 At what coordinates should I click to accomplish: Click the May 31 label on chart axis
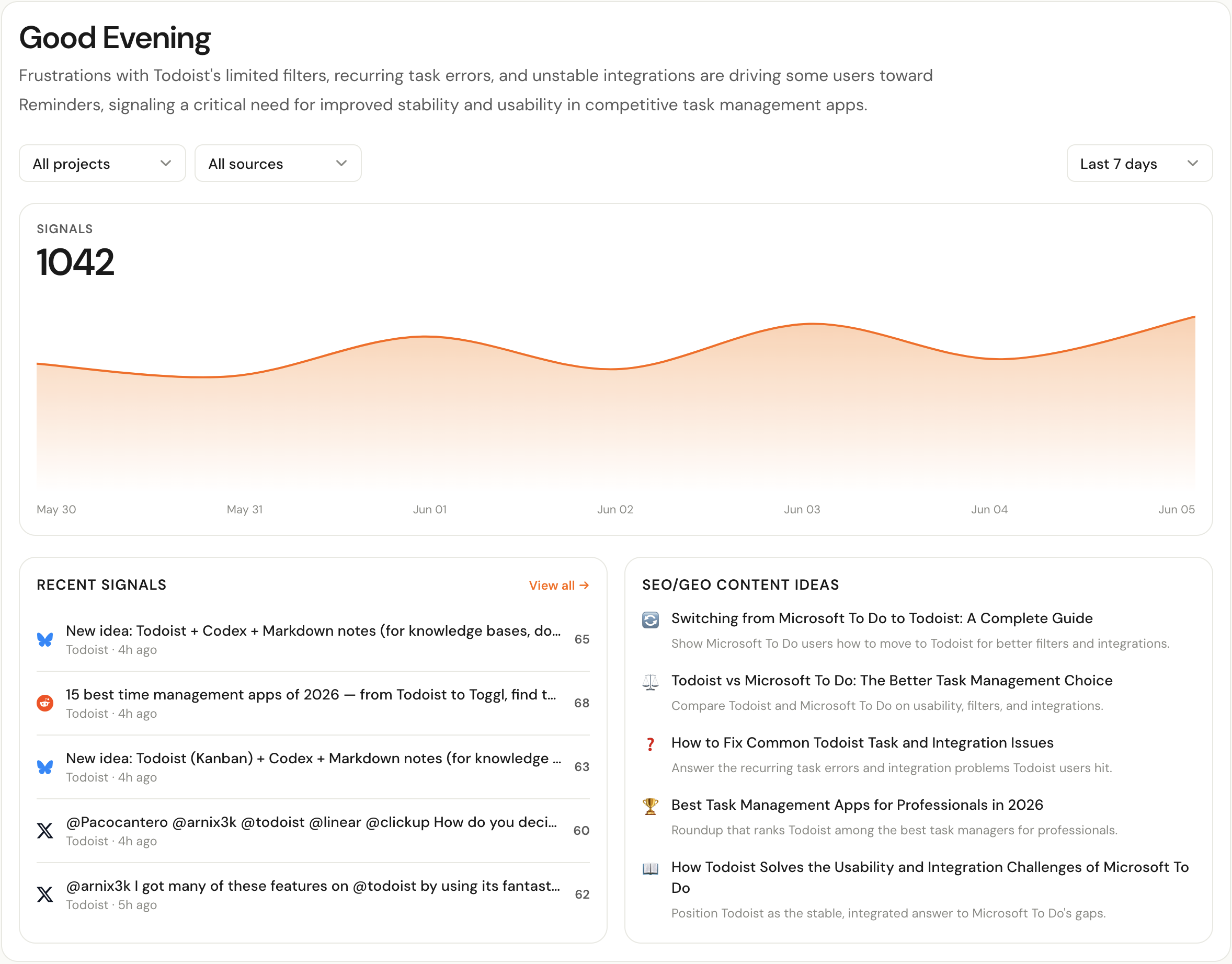coord(245,510)
